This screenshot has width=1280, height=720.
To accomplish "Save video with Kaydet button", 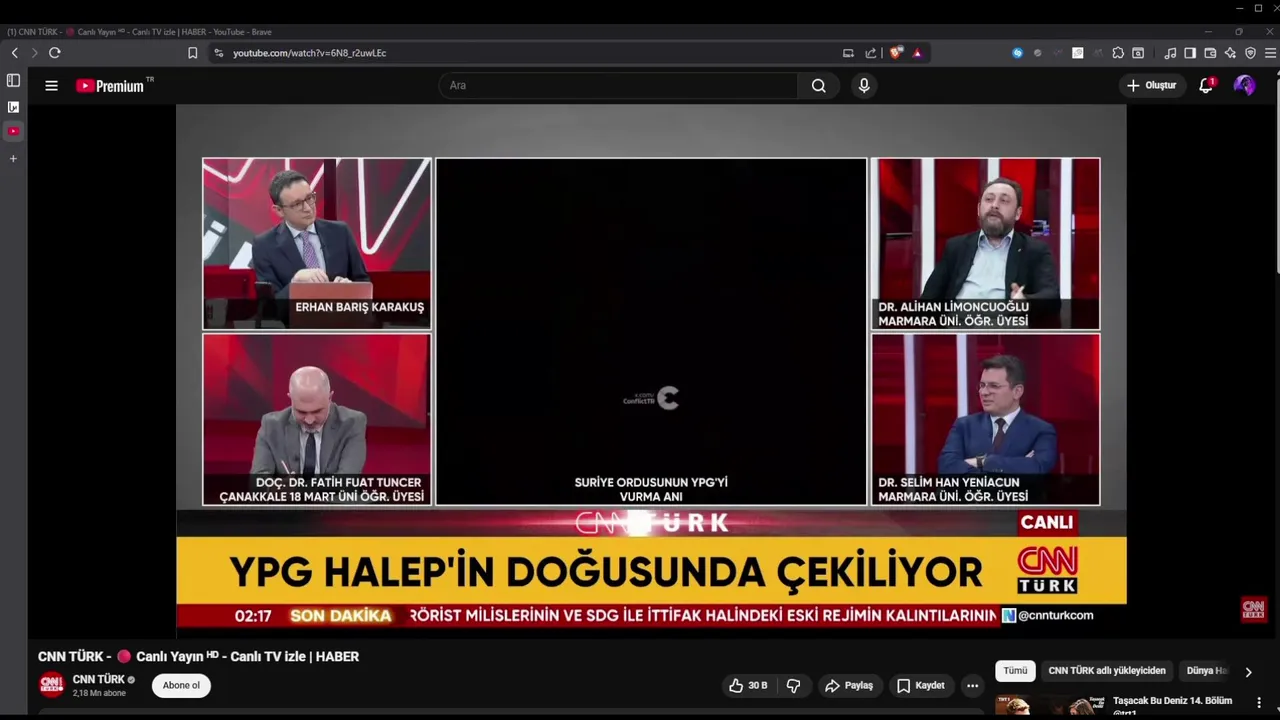I will (x=921, y=685).
